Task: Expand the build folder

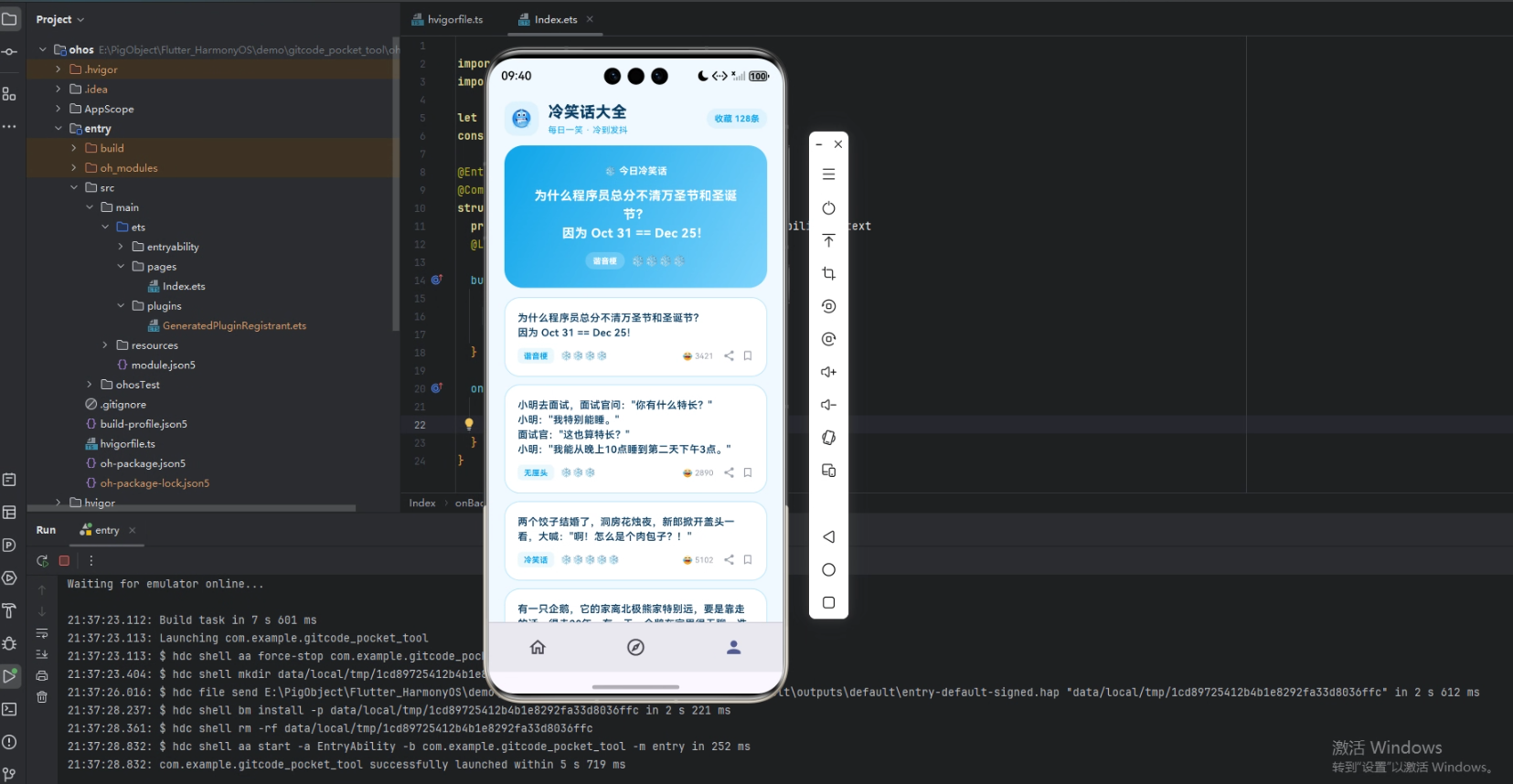Action: pos(73,148)
